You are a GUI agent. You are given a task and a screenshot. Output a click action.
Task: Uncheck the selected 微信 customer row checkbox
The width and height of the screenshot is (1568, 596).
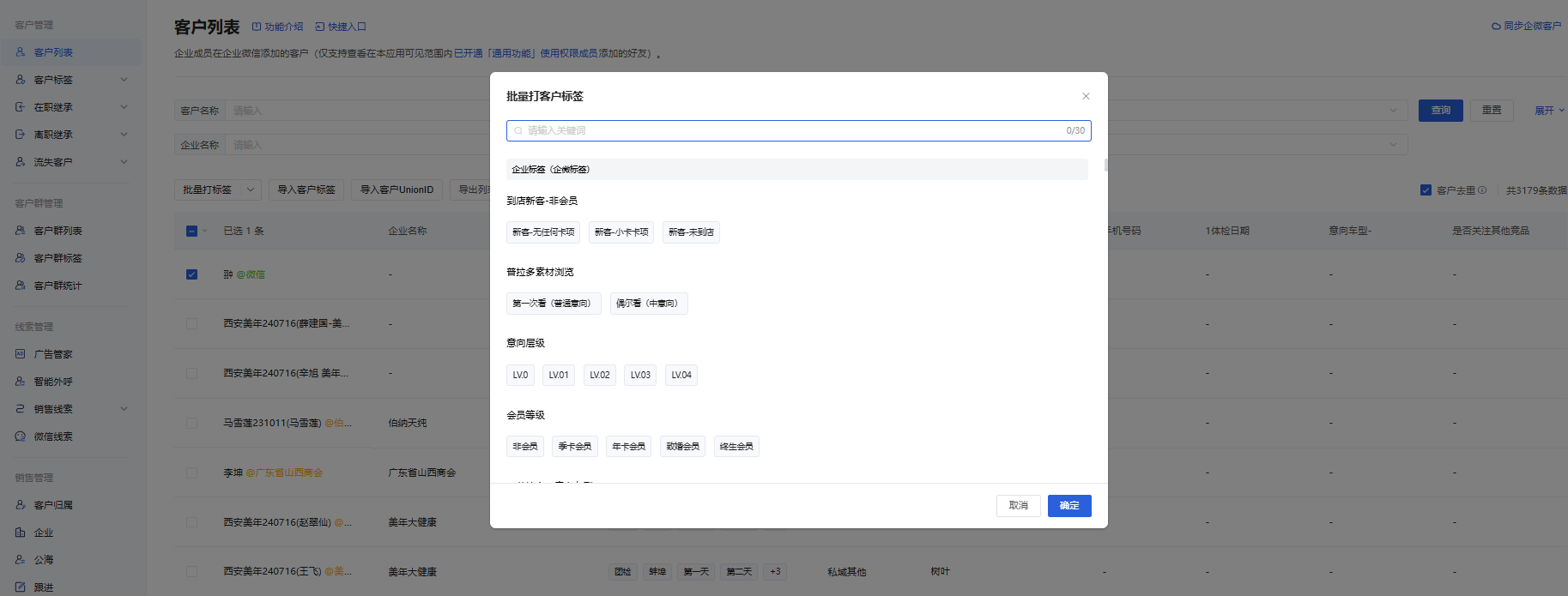(191, 274)
